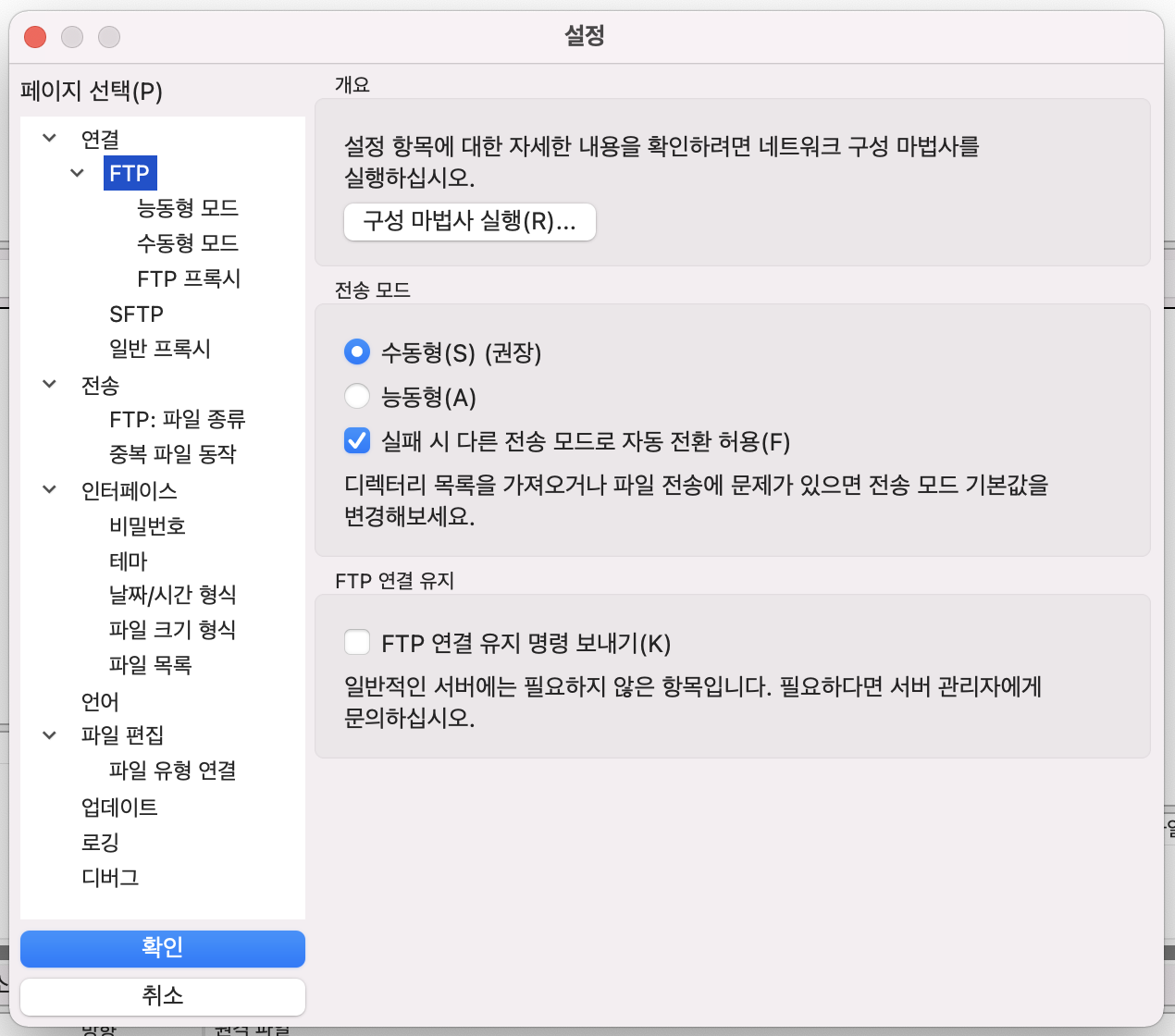This screenshot has height=1036, width=1175.
Task: Collapse the 전송 tree section
Action: point(50,384)
